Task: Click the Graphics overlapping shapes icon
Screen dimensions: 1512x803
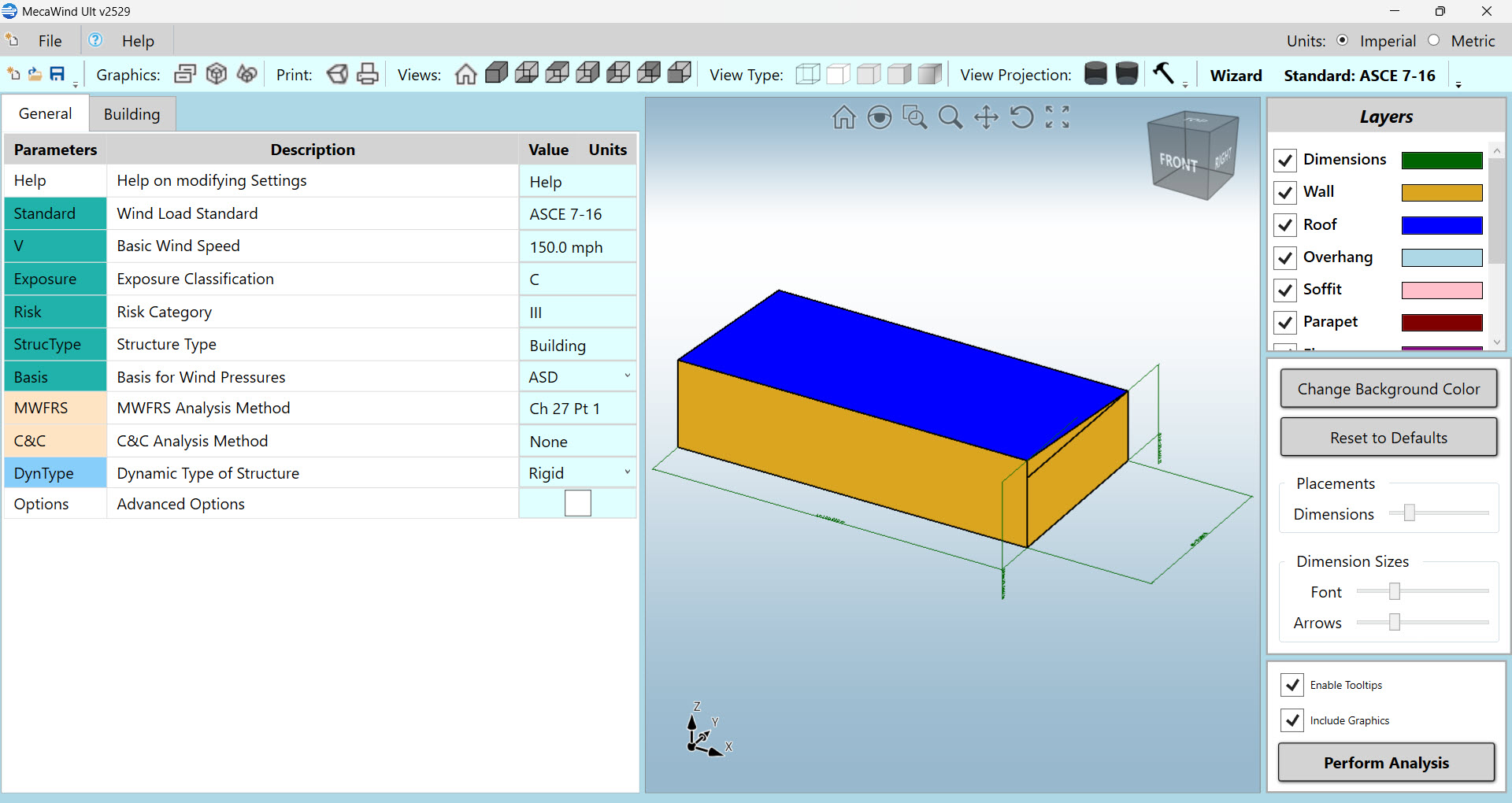Action: [246, 74]
